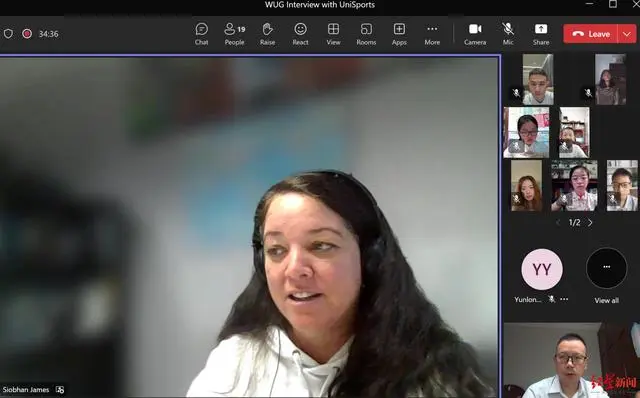This screenshot has height=398, width=640.
Task: Open the View layout options
Action: (333, 34)
